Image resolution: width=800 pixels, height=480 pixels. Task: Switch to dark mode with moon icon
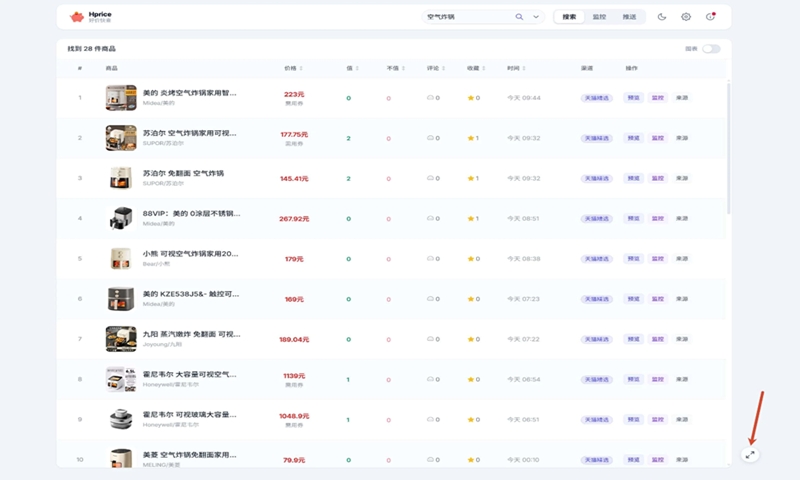click(662, 17)
